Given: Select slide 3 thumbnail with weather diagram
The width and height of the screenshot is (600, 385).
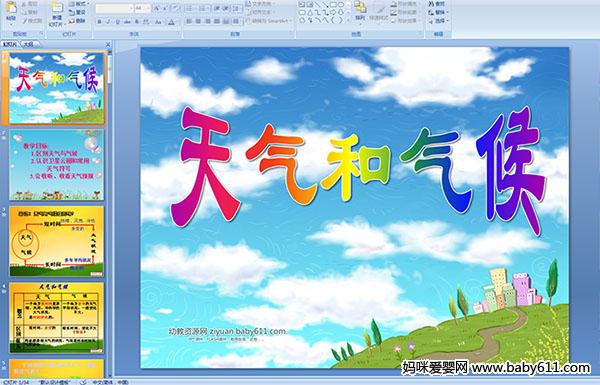Looking at the screenshot, I should (x=56, y=241).
